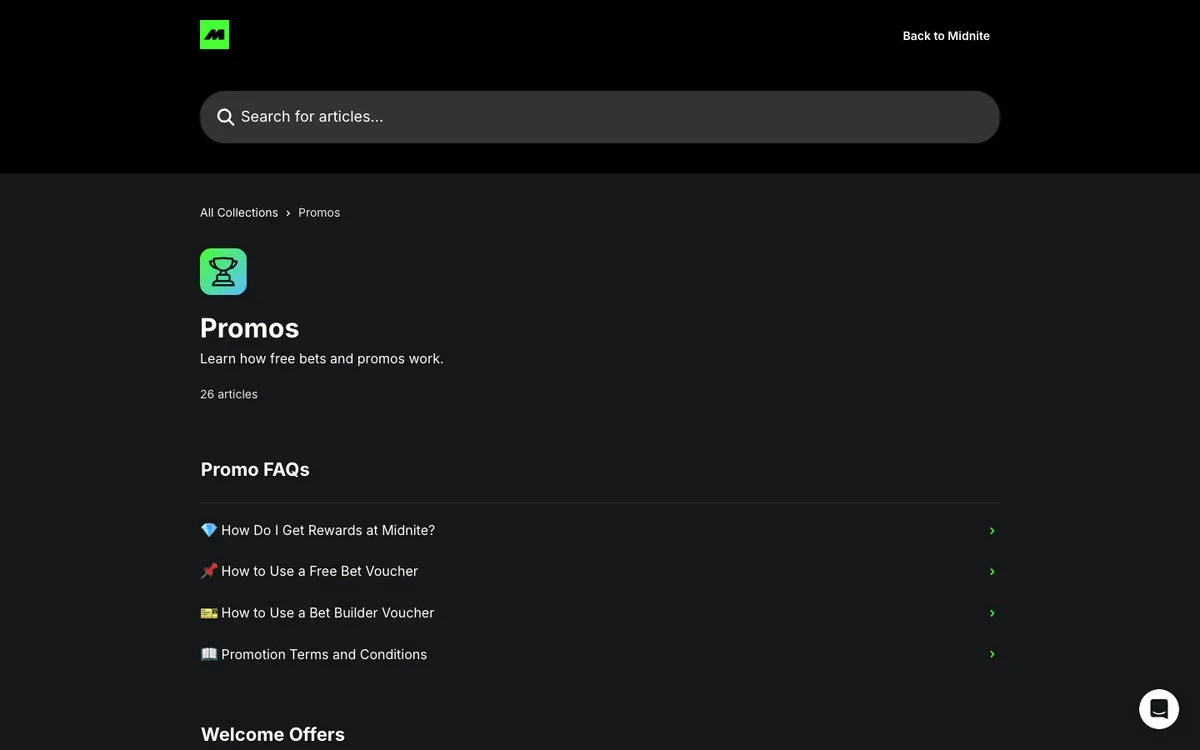Image resolution: width=1200 pixels, height=750 pixels.
Task: Open Promotion Terms and Conditions article
Action: click(600, 654)
